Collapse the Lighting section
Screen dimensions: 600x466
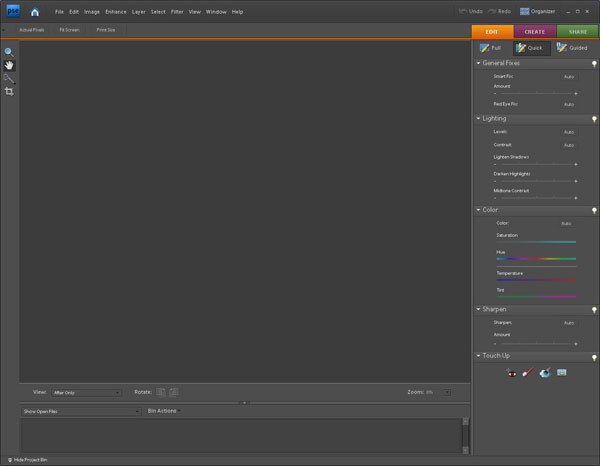pos(478,119)
